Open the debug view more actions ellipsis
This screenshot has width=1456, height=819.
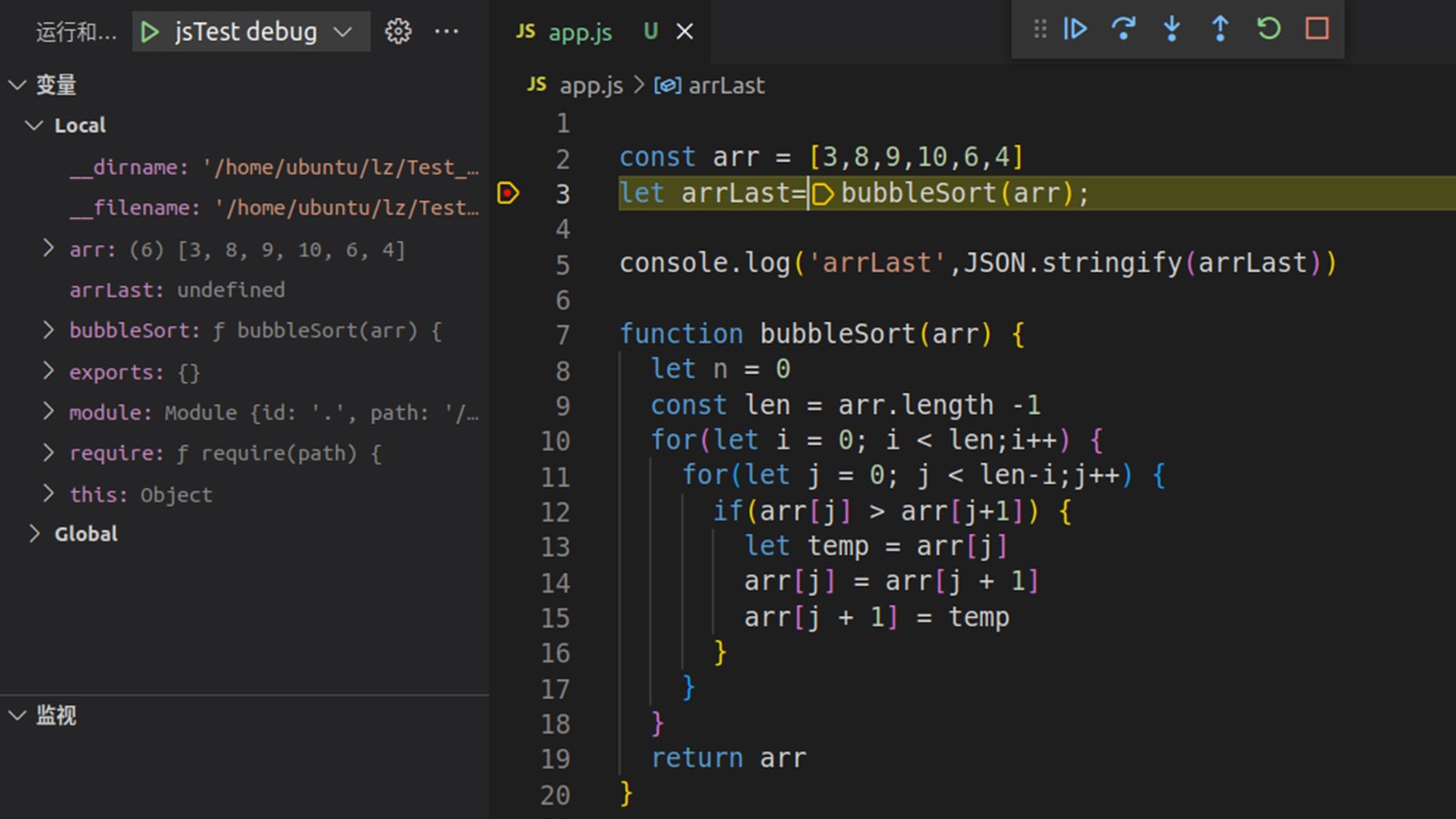click(x=446, y=32)
